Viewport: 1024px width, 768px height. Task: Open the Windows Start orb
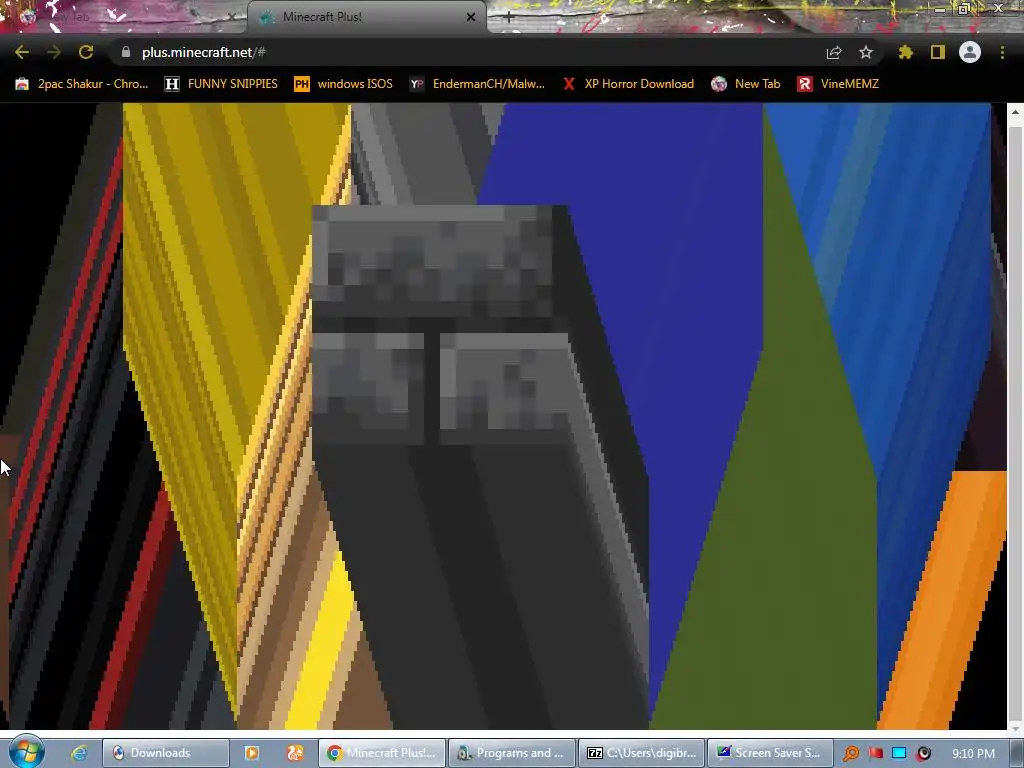click(x=26, y=752)
